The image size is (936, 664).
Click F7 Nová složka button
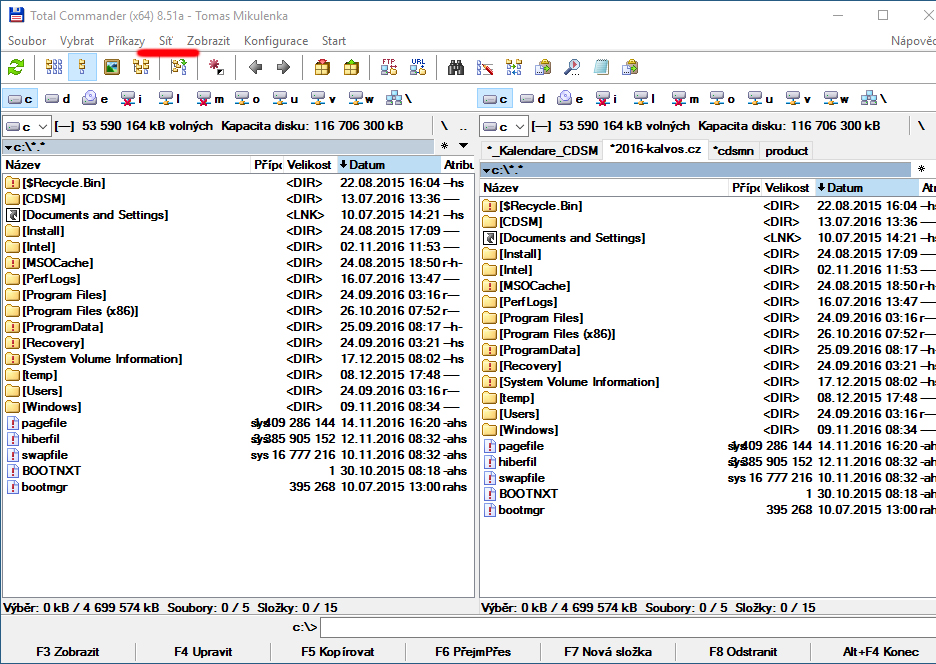[608, 651]
